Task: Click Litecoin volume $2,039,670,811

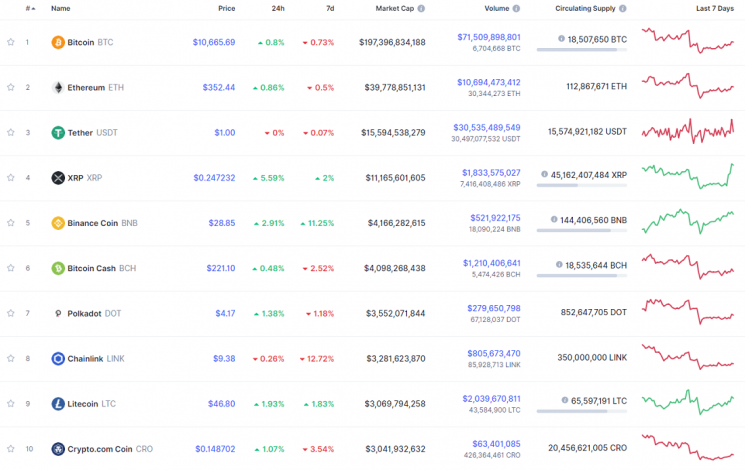Action: click(491, 399)
